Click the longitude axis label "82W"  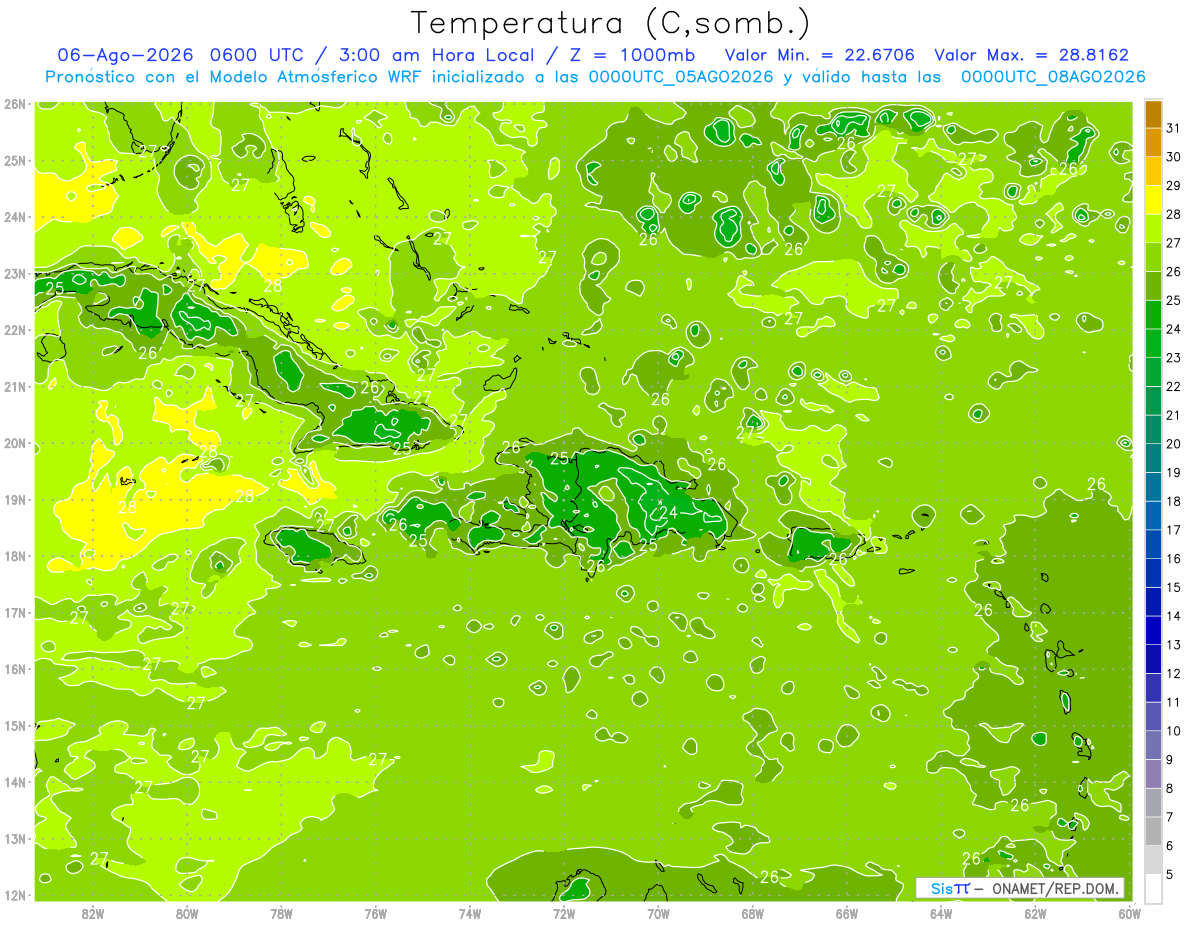93,913
